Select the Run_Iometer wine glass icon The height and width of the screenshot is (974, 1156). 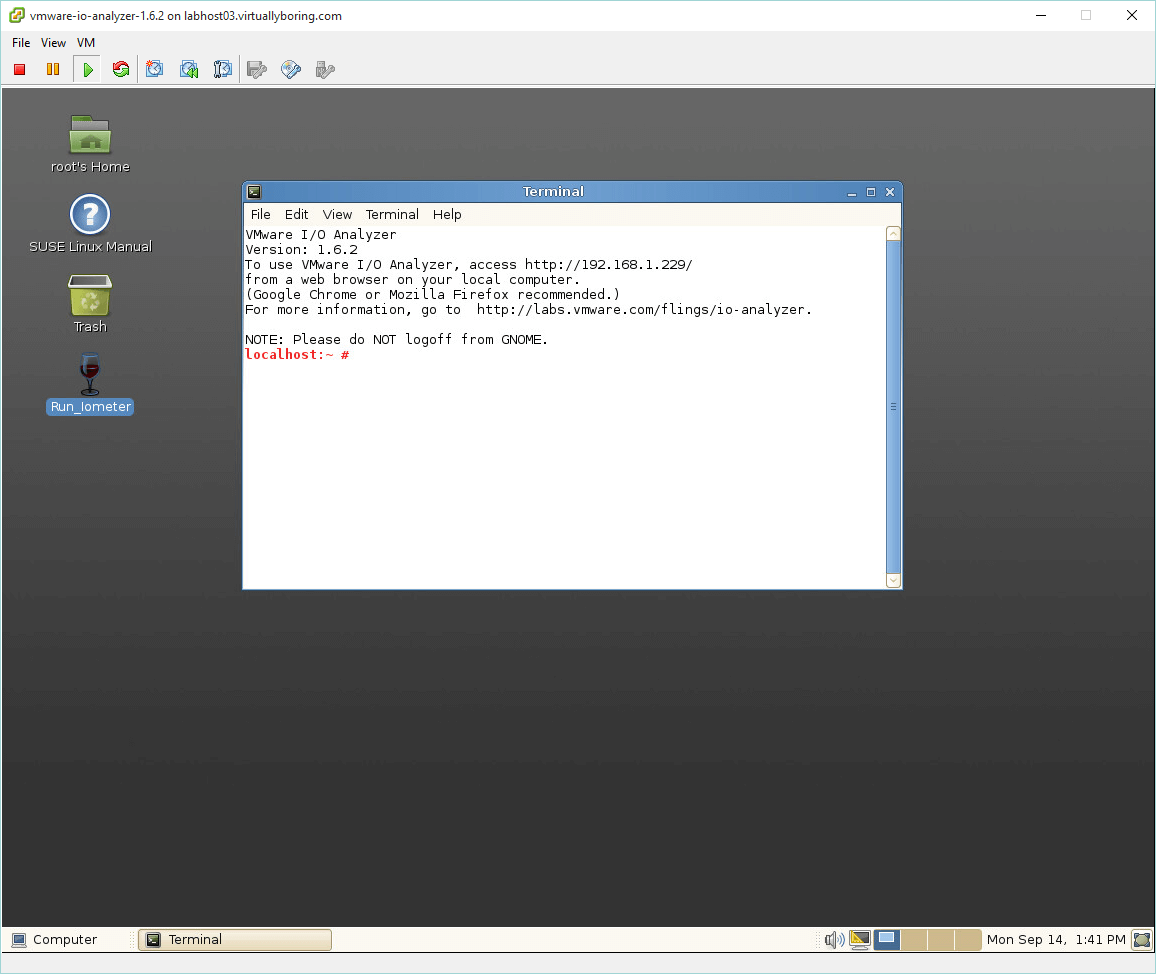[x=90, y=384]
